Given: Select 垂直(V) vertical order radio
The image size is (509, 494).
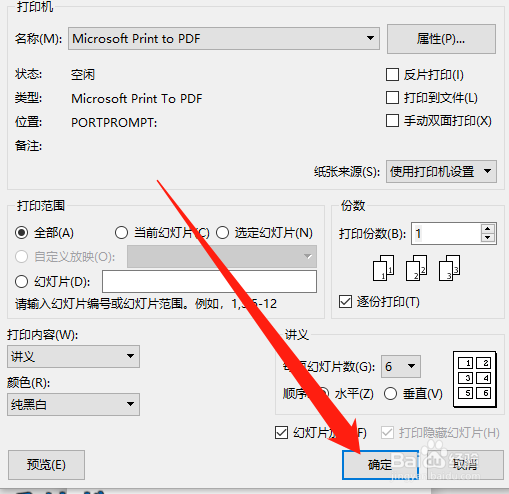Looking at the screenshot, I should [390, 394].
